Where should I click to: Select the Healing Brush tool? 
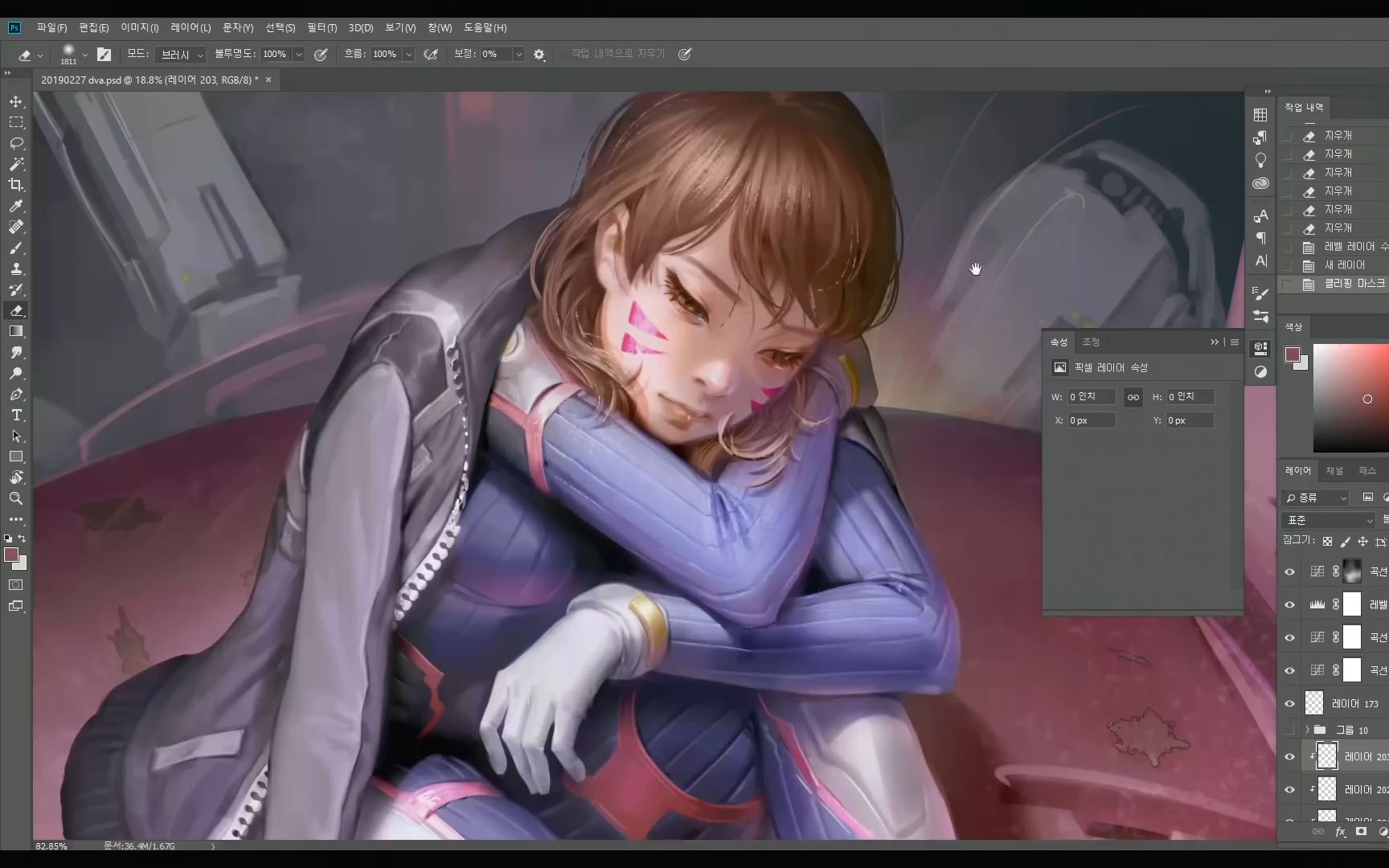click(x=16, y=227)
